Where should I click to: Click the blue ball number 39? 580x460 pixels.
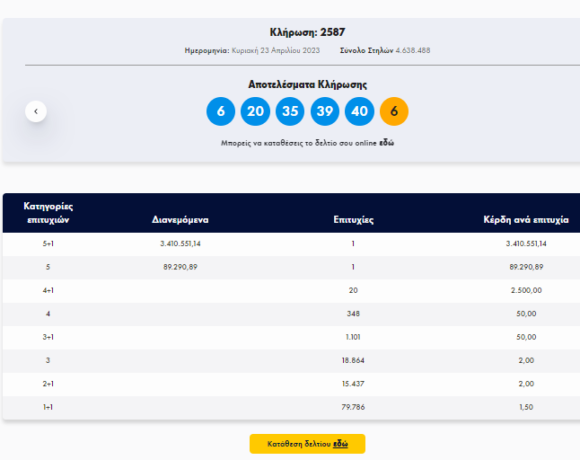(x=325, y=111)
